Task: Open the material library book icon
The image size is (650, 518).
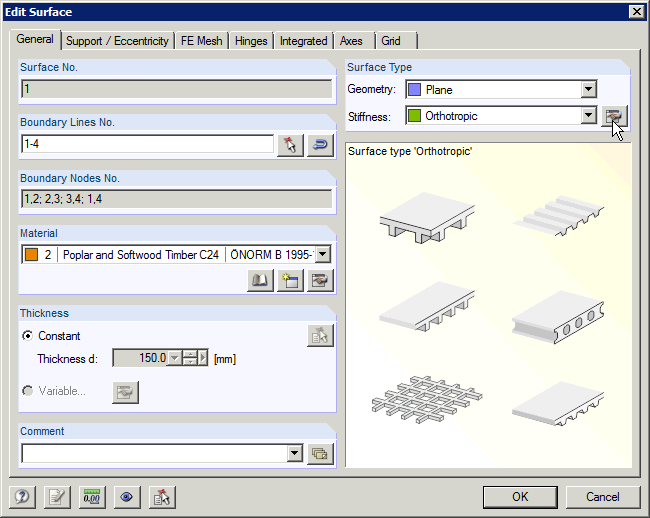Action: 260,281
